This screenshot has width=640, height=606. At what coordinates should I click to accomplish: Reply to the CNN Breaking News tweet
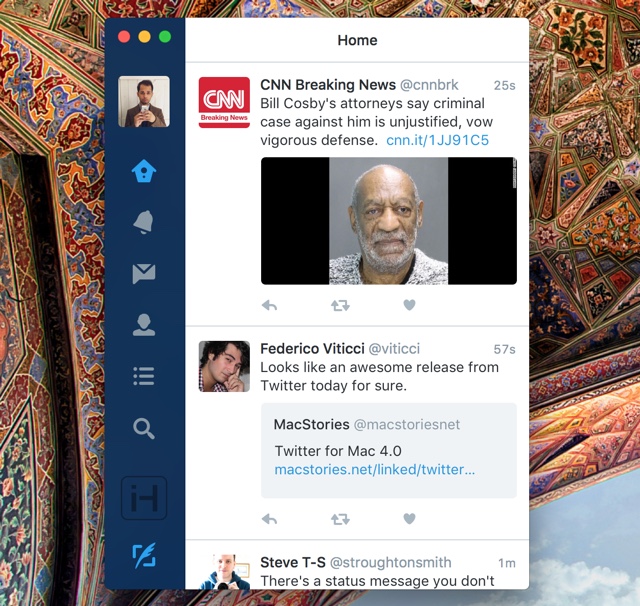(269, 305)
